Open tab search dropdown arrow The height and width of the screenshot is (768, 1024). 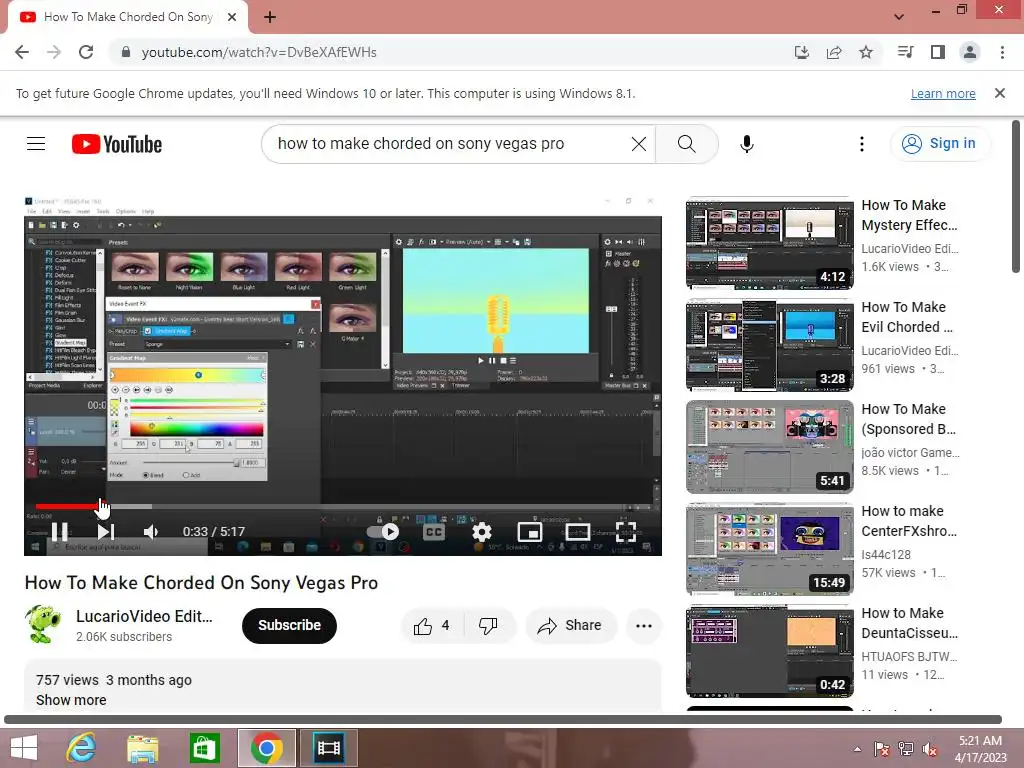pyautogui.click(x=899, y=17)
